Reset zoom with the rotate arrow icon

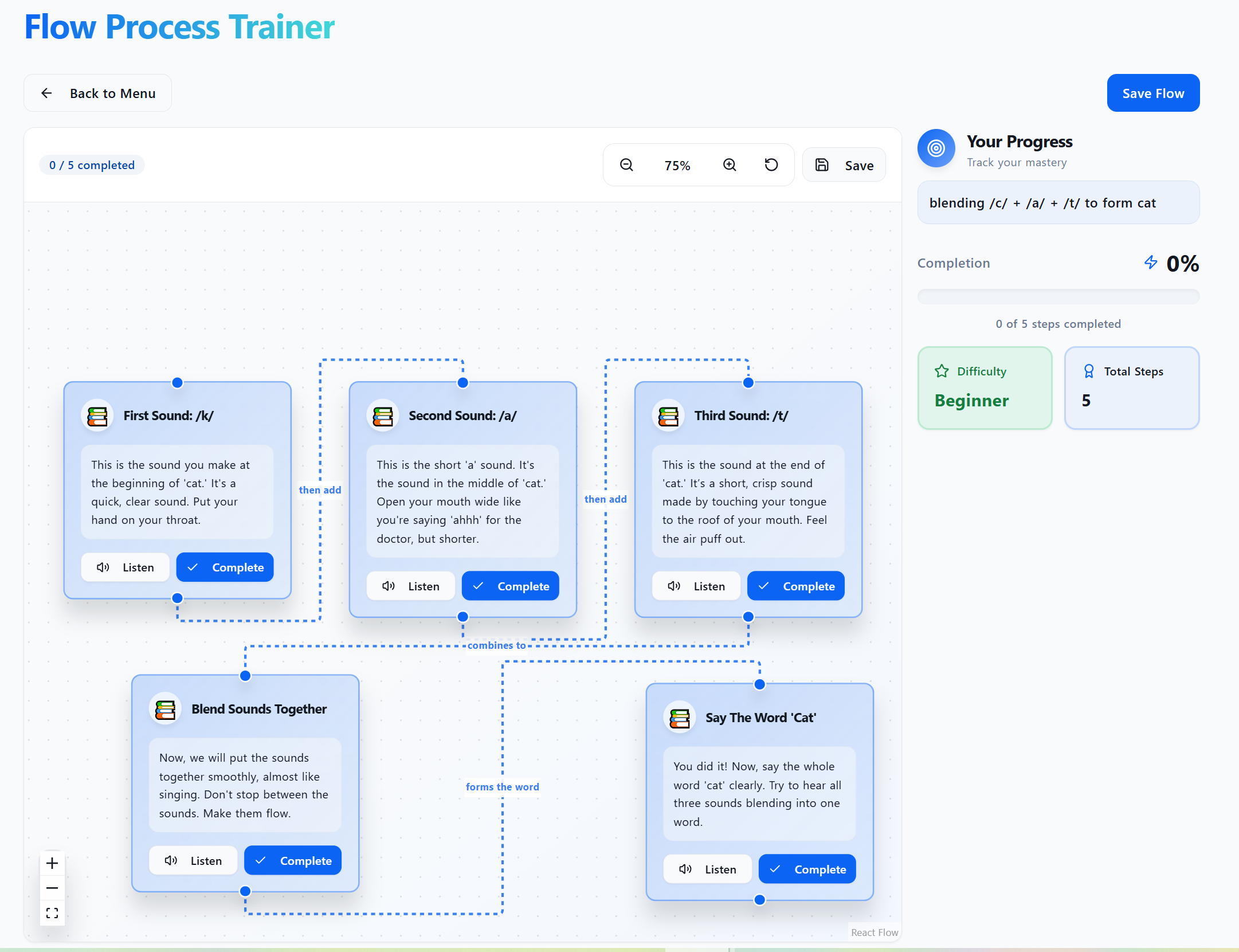[x=771, y=165]
